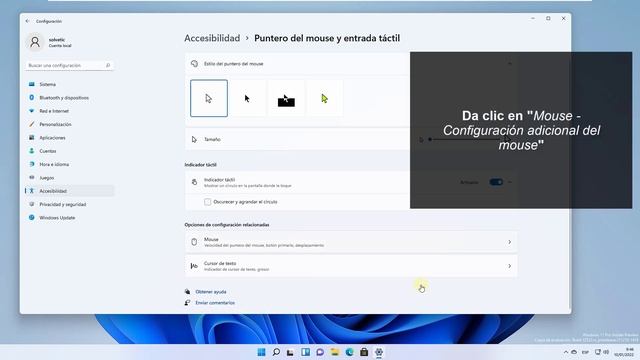Launch Microsoft Edge from the taskbar
This screenshot has width=640, height=360.
[x=349, y=352]
